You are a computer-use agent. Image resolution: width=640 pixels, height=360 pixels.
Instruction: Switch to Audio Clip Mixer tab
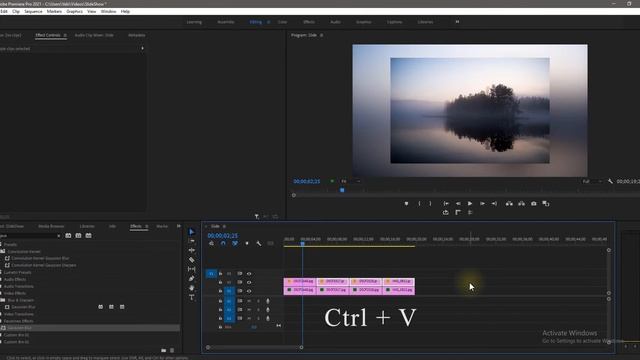94,36
